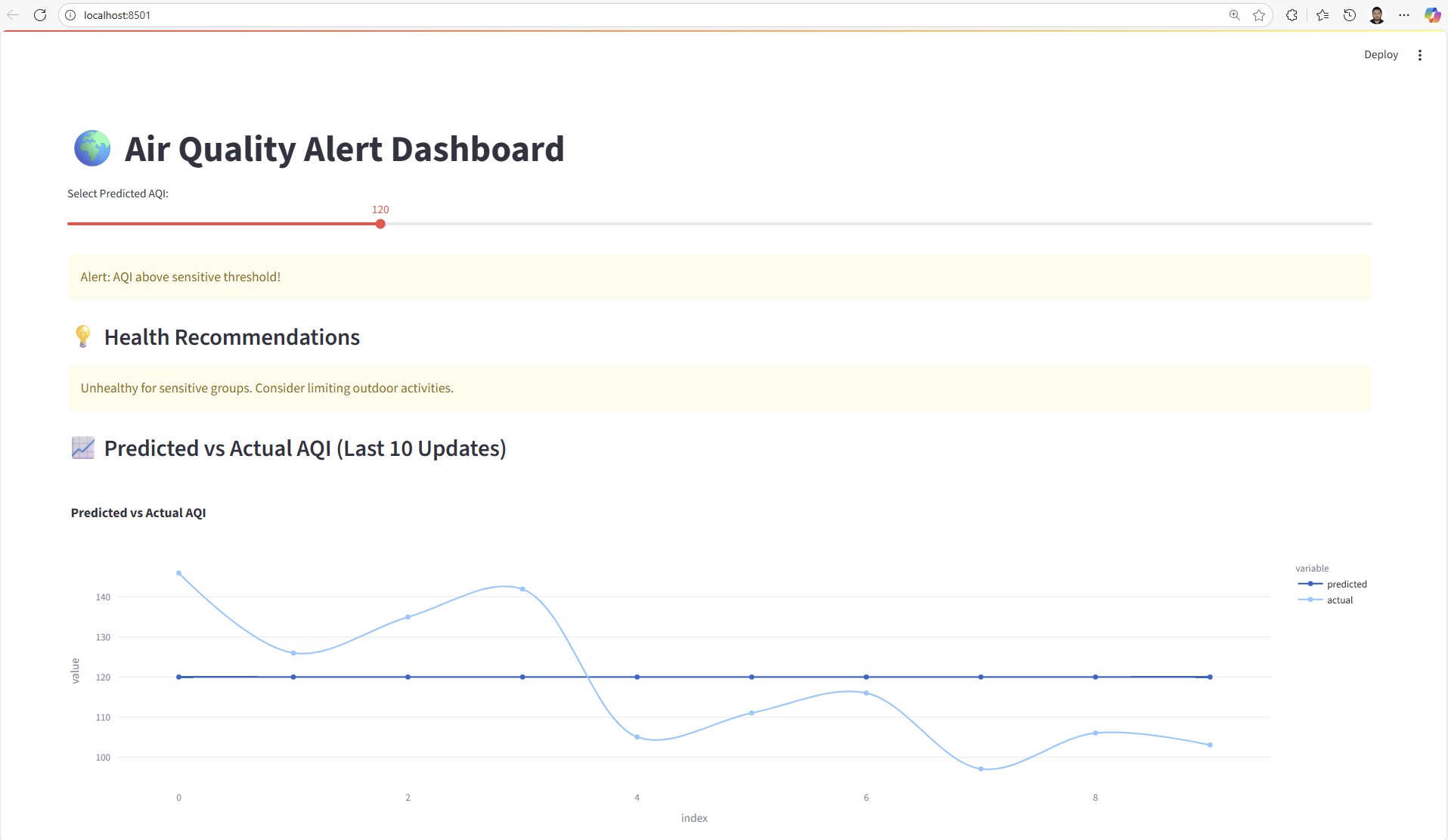
Task: Toggle the actual series in chart legend
Action: pos(1339,600)
